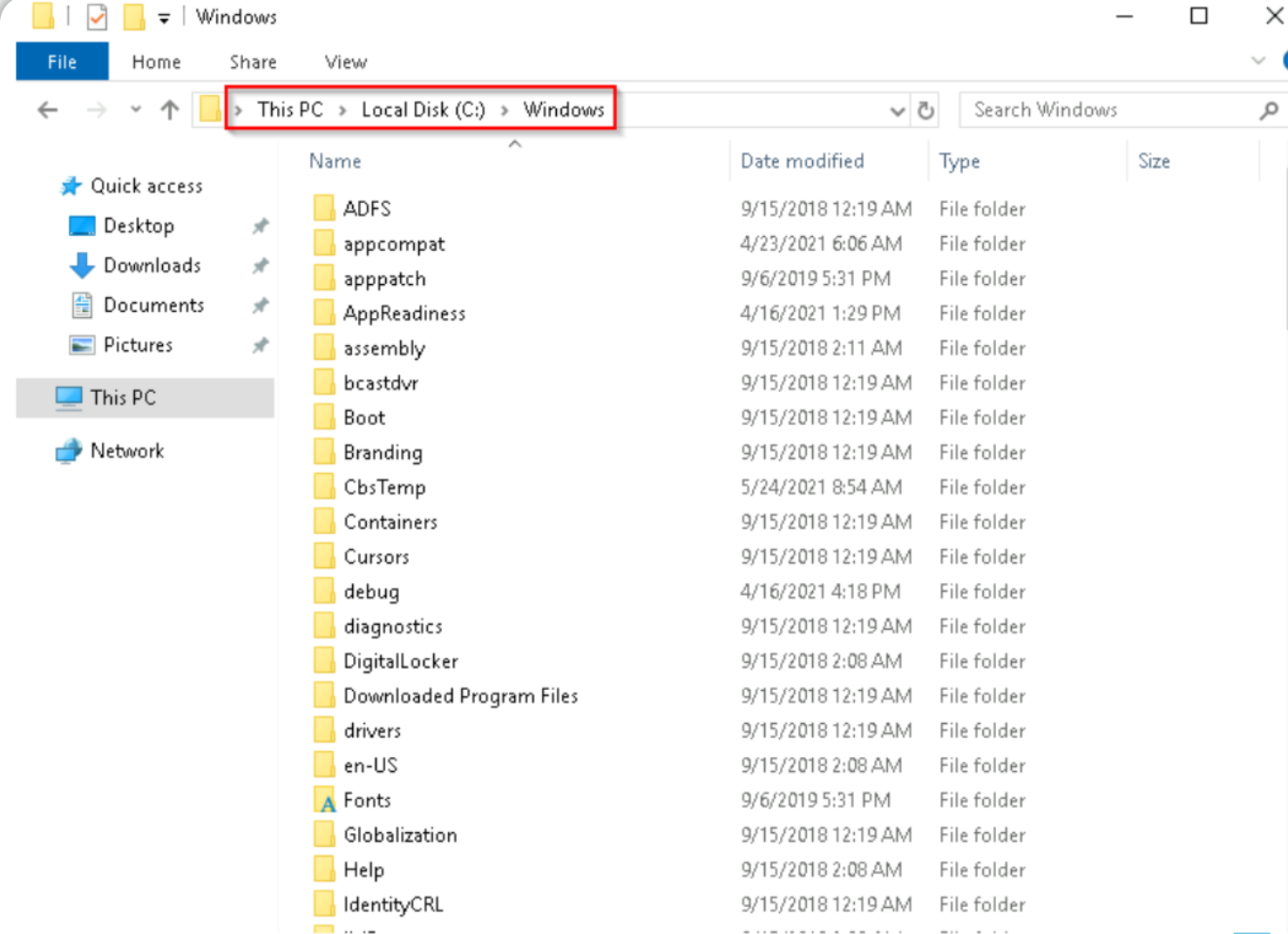
Task: Select the Downloaded Program Files folder name
Action: [460, 696]
